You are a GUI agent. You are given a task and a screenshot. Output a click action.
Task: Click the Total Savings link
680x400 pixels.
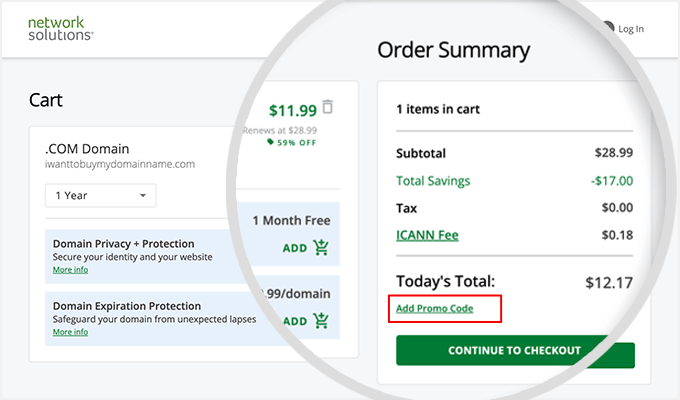pos(433,181)
